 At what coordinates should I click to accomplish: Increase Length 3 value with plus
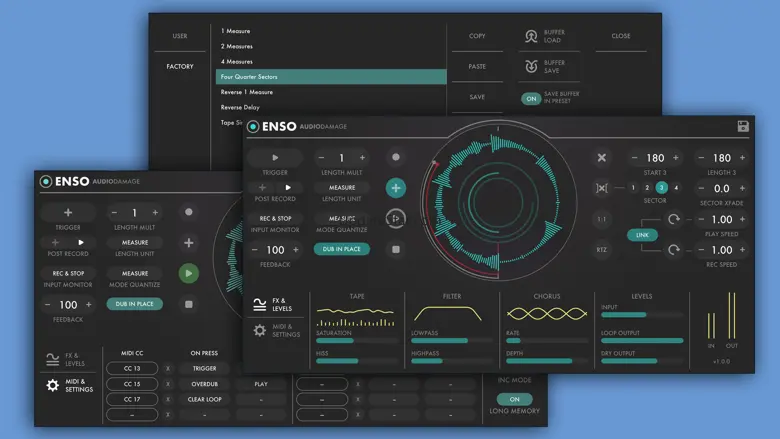742,158
